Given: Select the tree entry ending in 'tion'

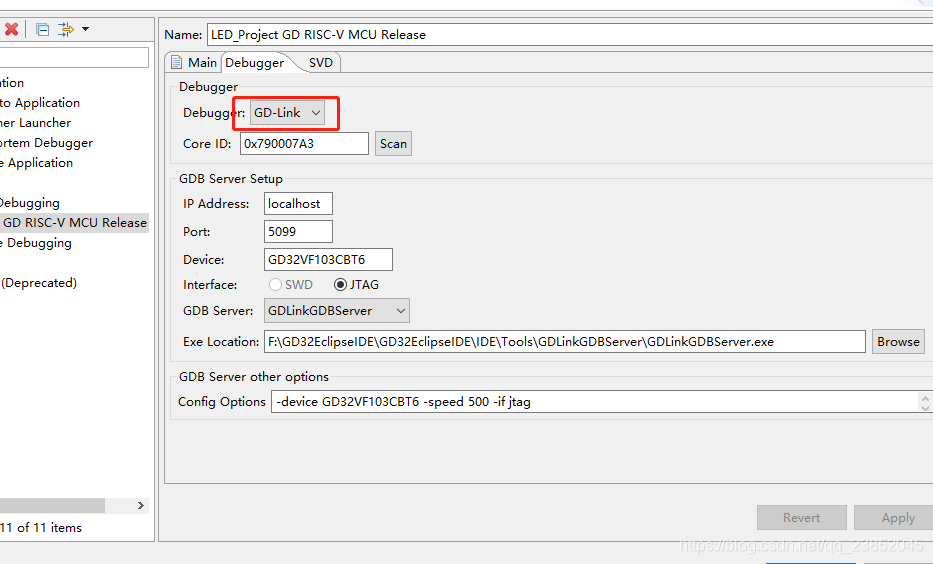Looking at the screenshot, I should coord(12,83).
